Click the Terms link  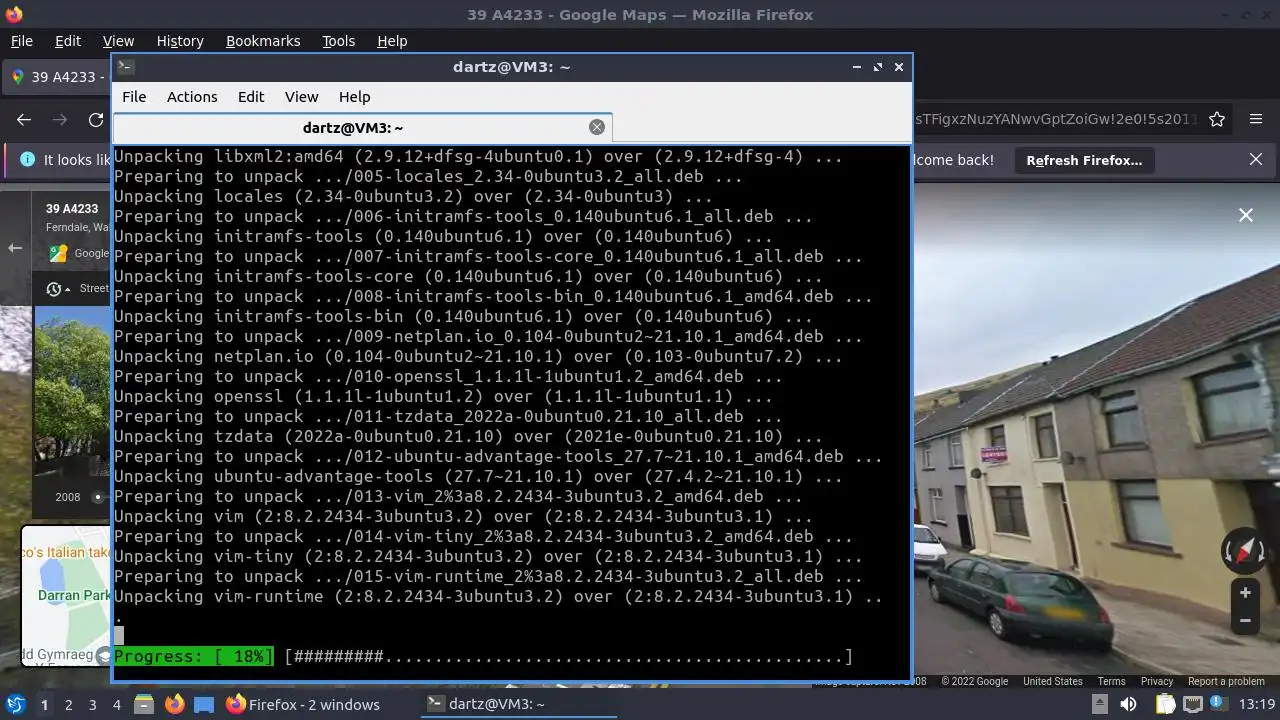(1112, 681)
